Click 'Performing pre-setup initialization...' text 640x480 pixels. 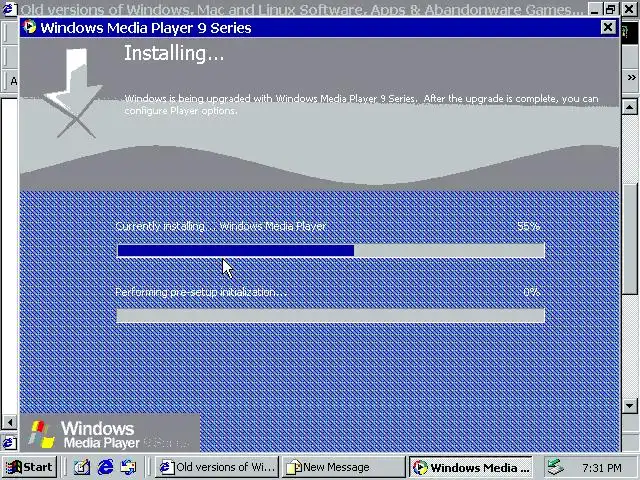[201, 292]
